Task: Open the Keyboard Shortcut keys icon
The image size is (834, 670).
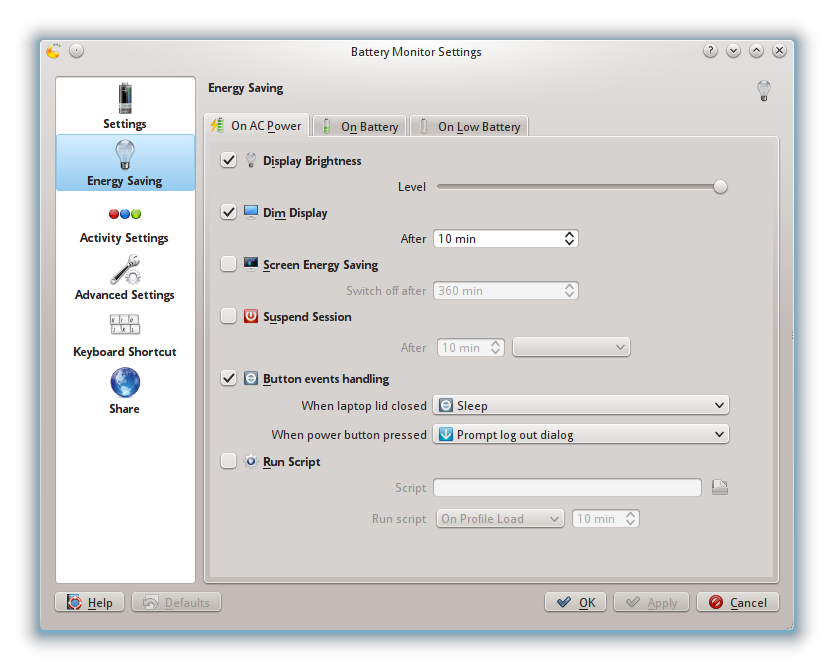Action: click(125, 324)
